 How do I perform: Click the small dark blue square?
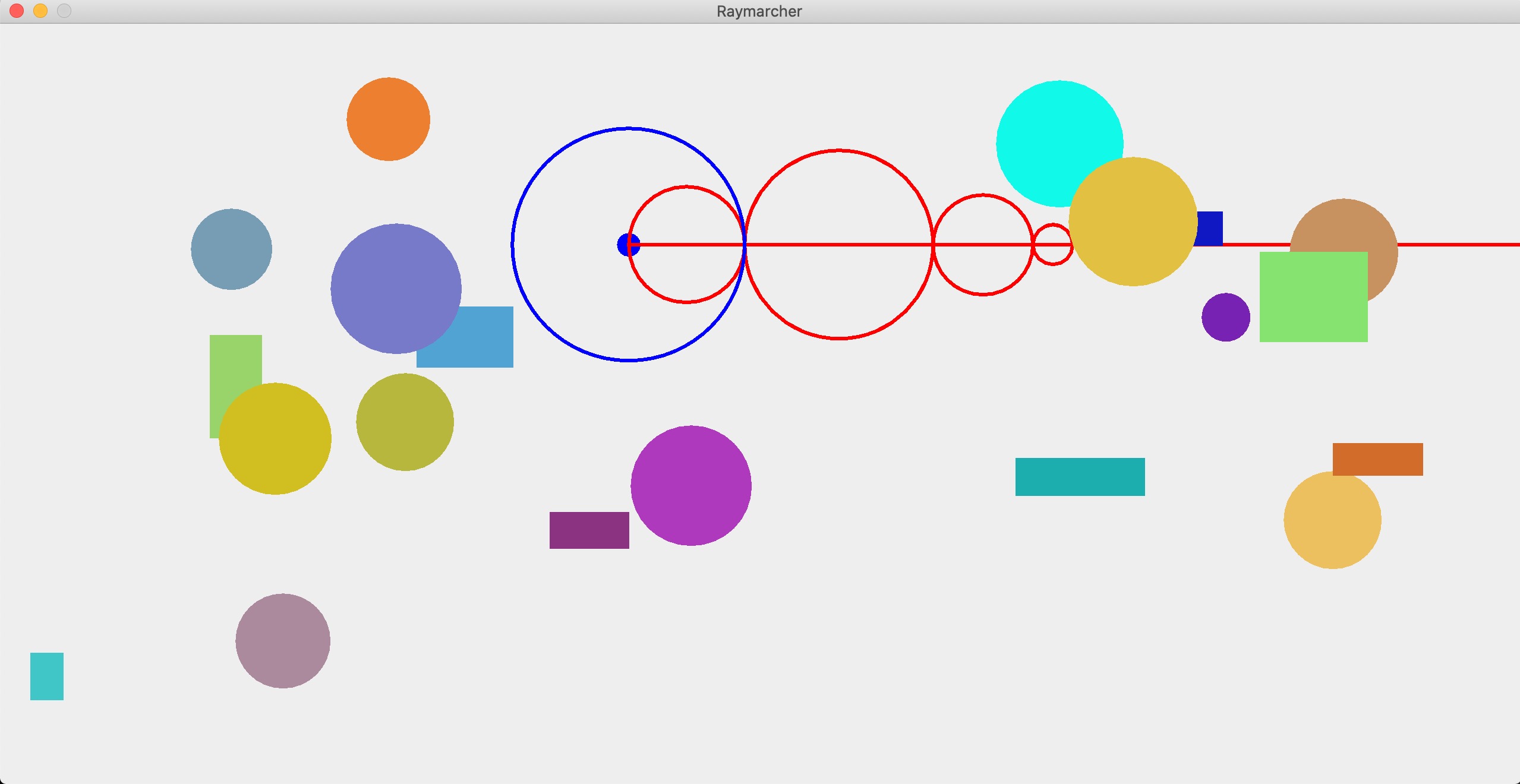[1210, 228]
